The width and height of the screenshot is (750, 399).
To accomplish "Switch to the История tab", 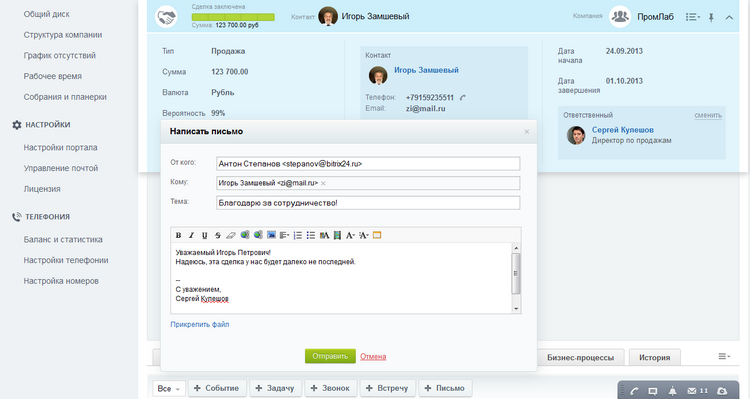I will (x=654, y=357).
